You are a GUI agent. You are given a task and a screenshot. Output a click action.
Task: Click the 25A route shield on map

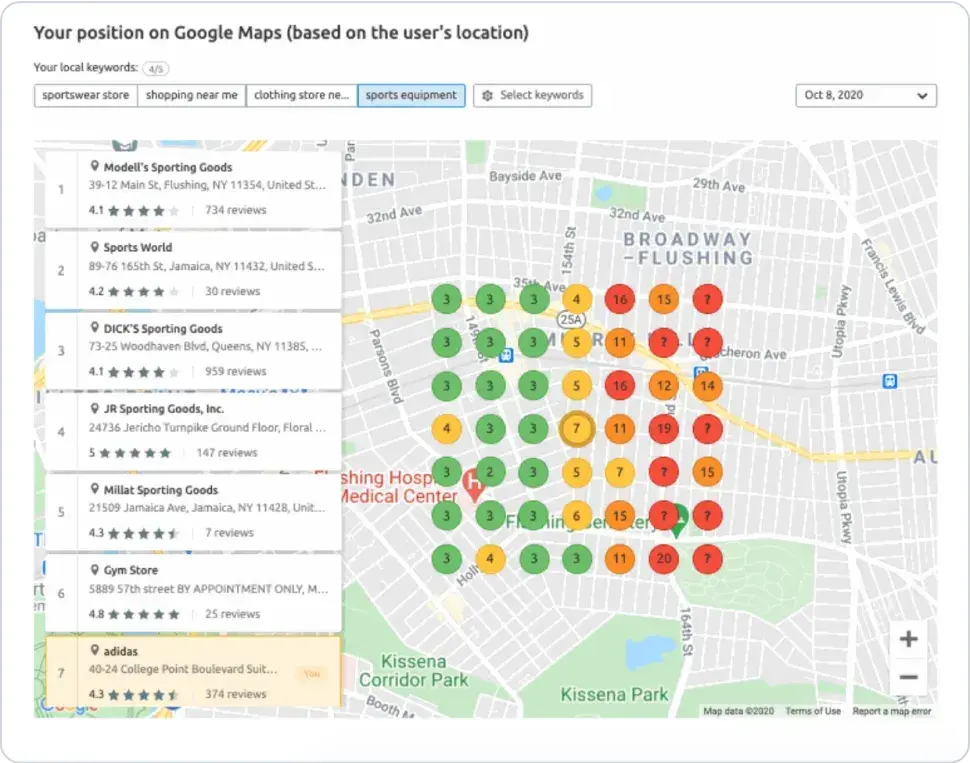(x=569, y=320)
